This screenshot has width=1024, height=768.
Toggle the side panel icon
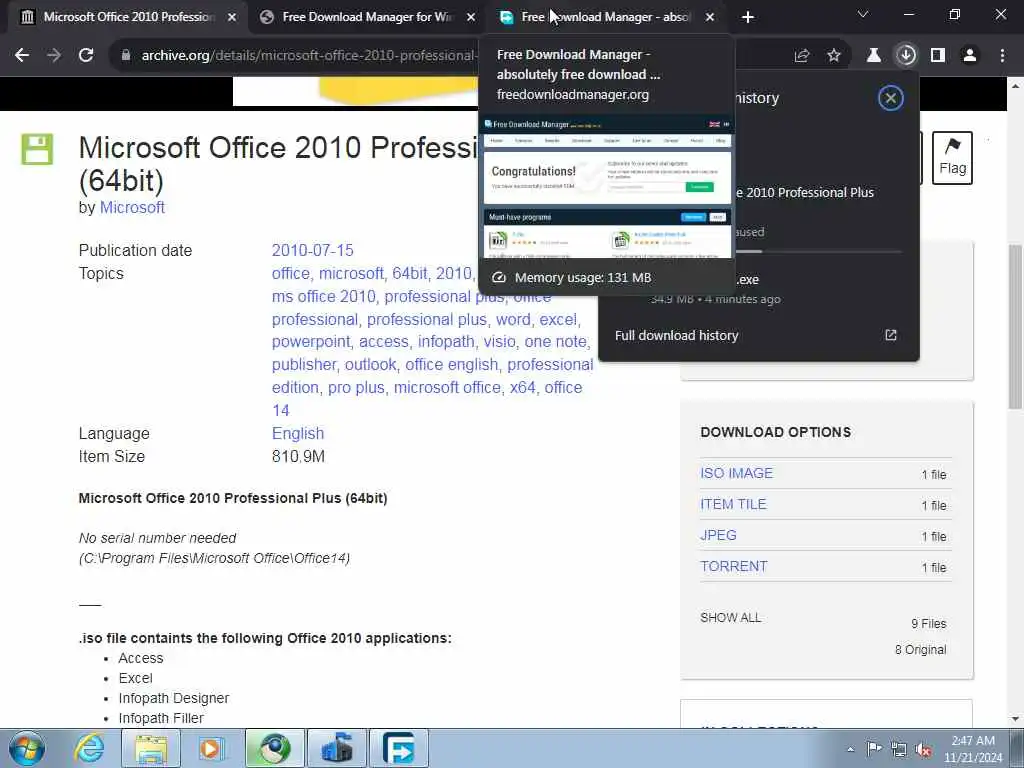tap(938, 56)
